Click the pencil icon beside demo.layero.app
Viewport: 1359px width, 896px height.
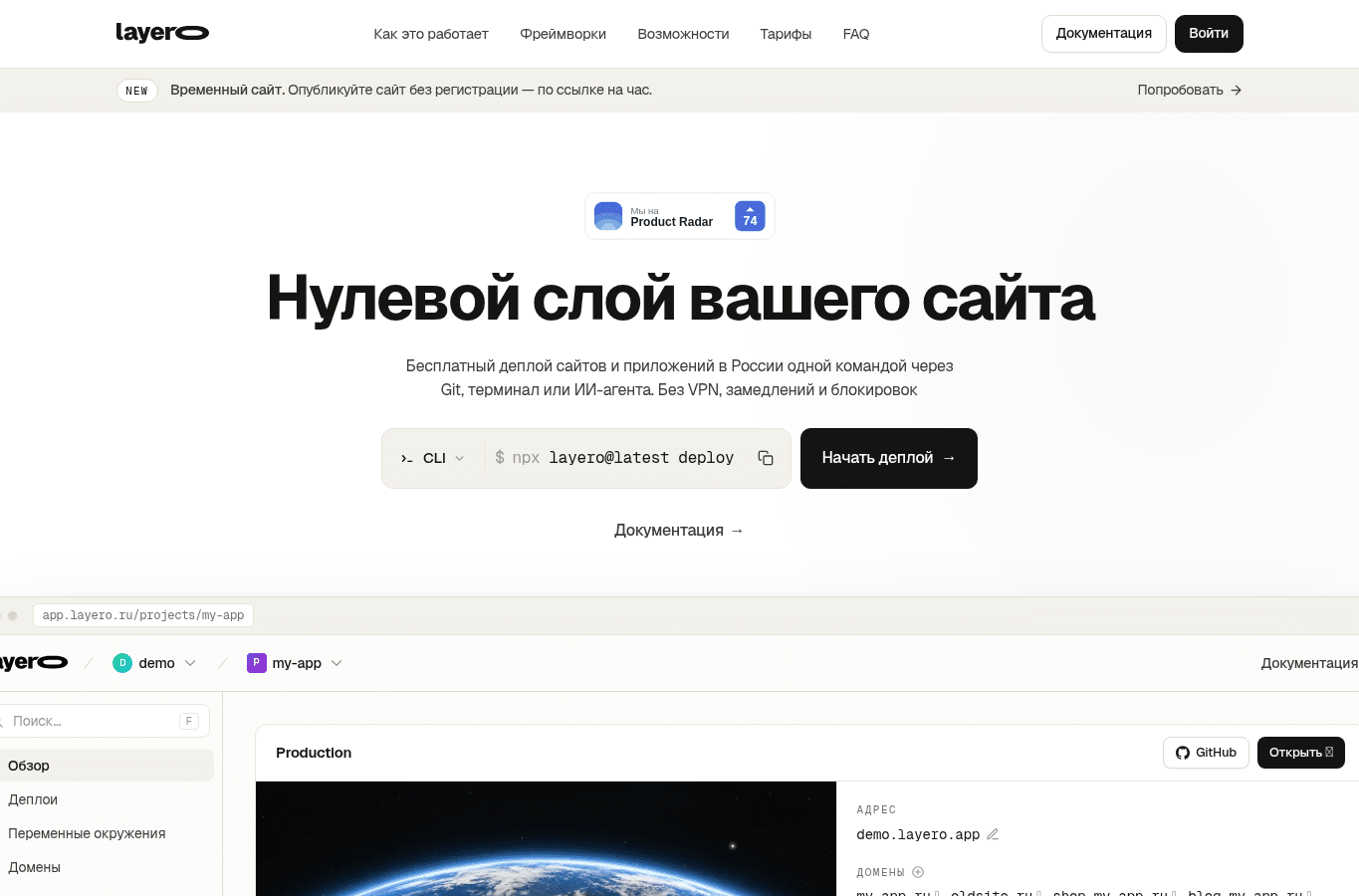point(993,834)
